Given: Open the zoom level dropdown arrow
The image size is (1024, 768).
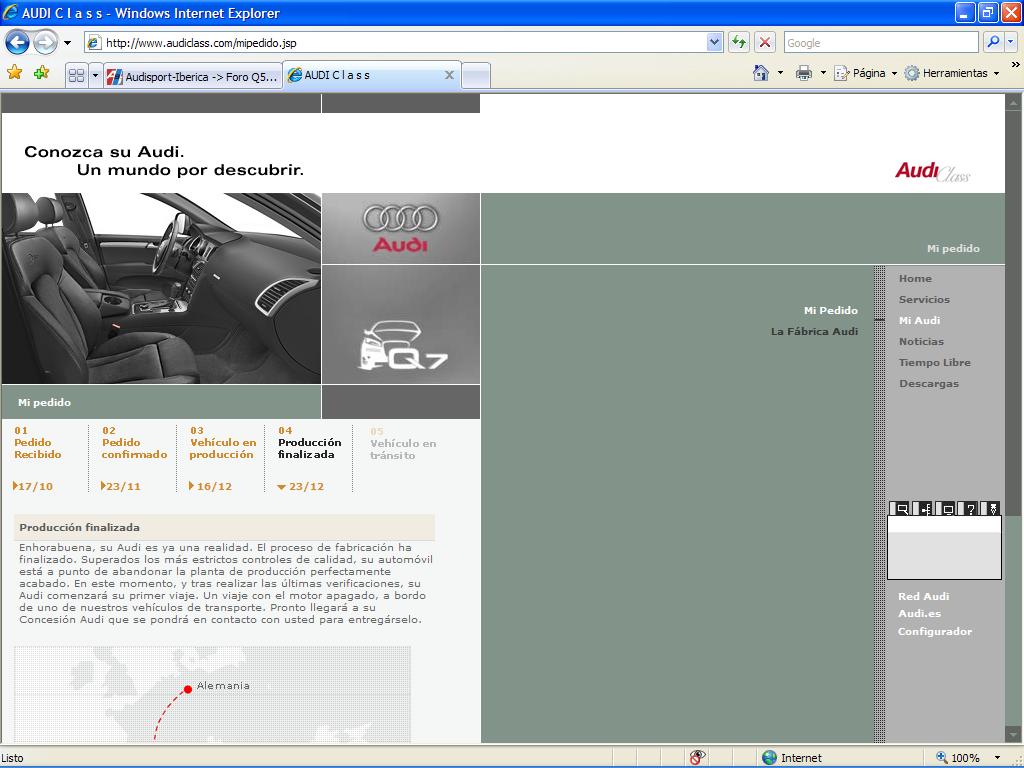Looking at the screenshot, I should pyautogui.click(x=997, y=758).
